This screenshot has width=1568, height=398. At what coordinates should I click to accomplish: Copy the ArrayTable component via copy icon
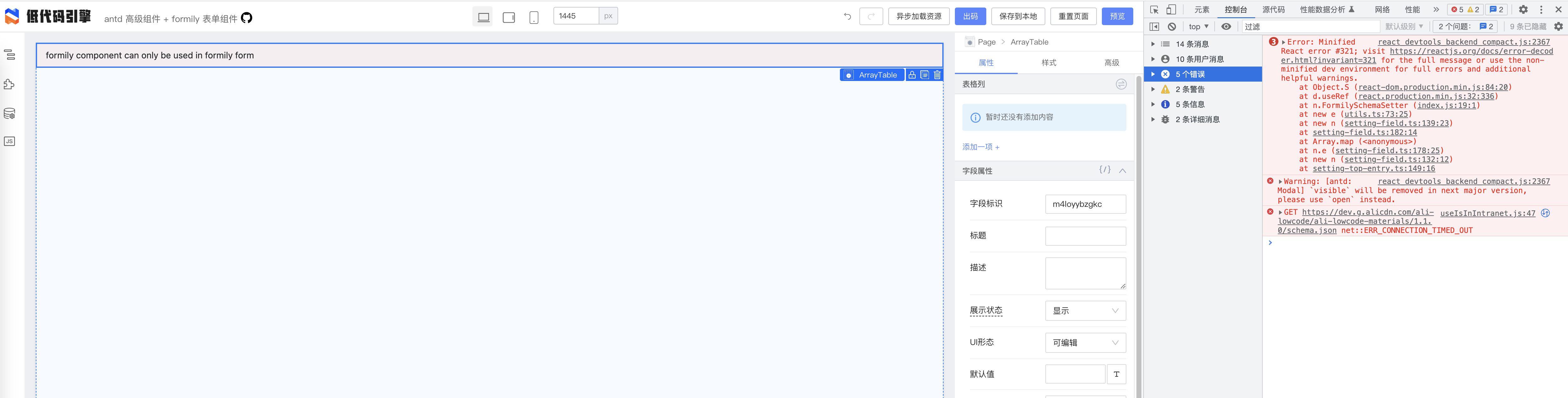point(924,75)
